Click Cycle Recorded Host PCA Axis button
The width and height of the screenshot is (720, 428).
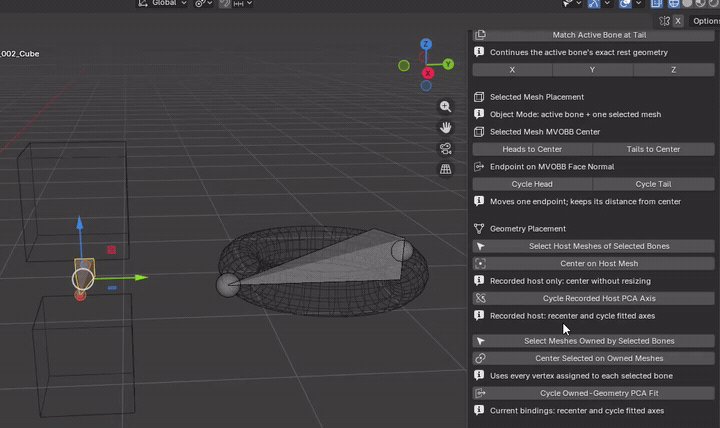(x=593, y=298)
